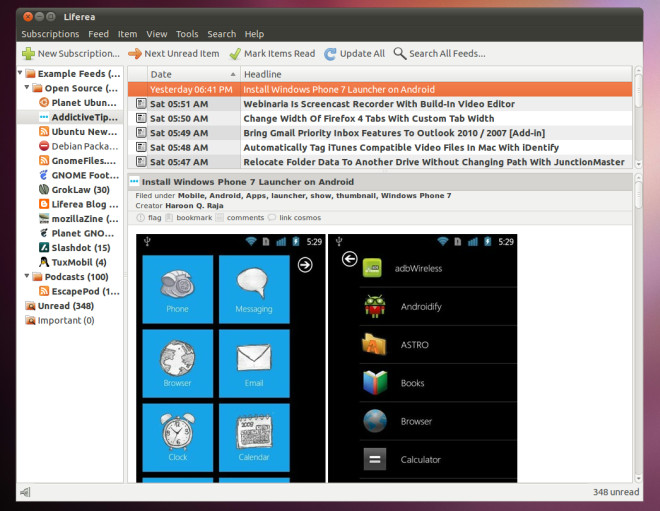Click the Headline column header

pyautogui.click(x=436, y=75)
